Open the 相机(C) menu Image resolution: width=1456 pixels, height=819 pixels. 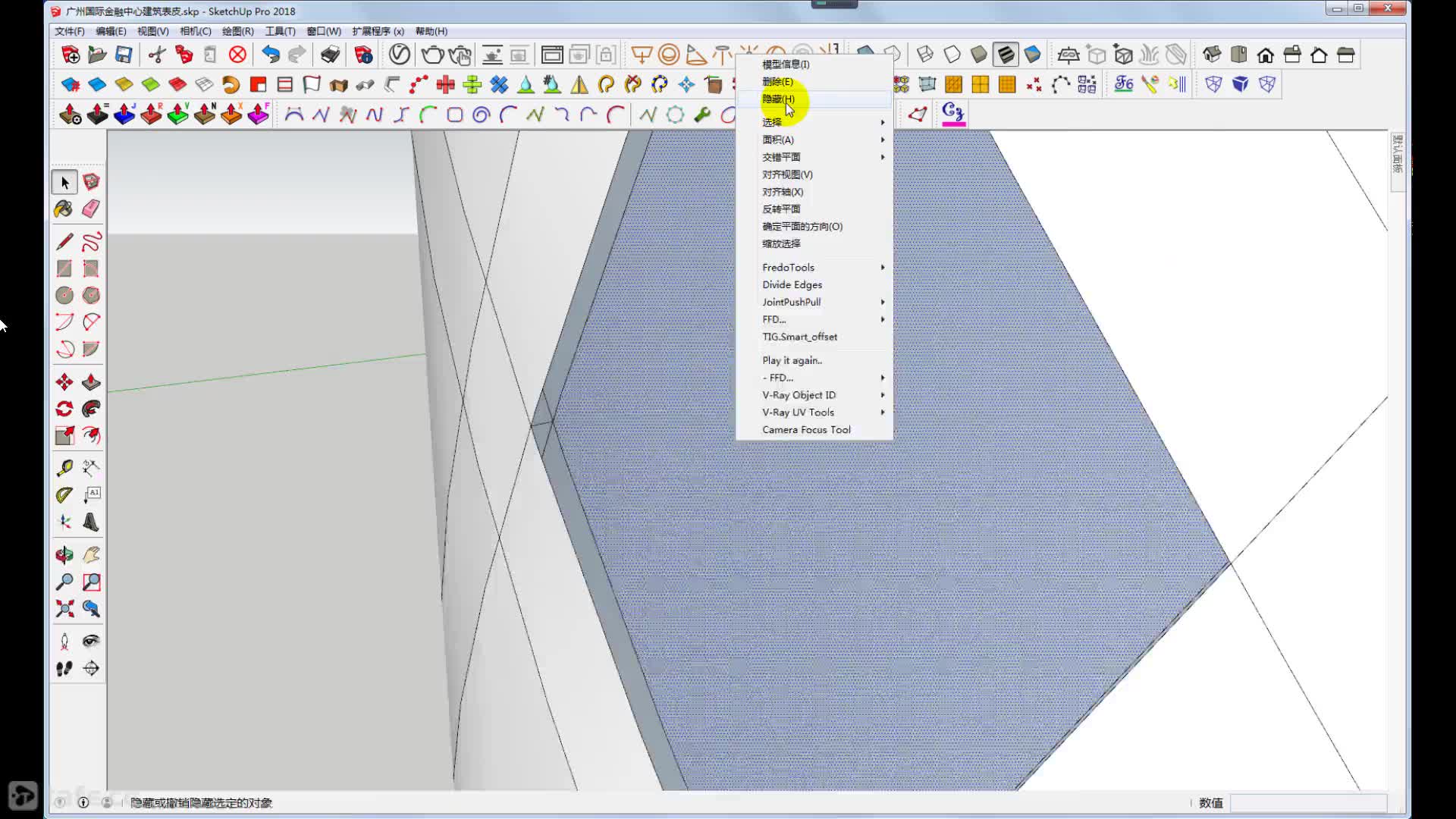click(x=196, y=31)
